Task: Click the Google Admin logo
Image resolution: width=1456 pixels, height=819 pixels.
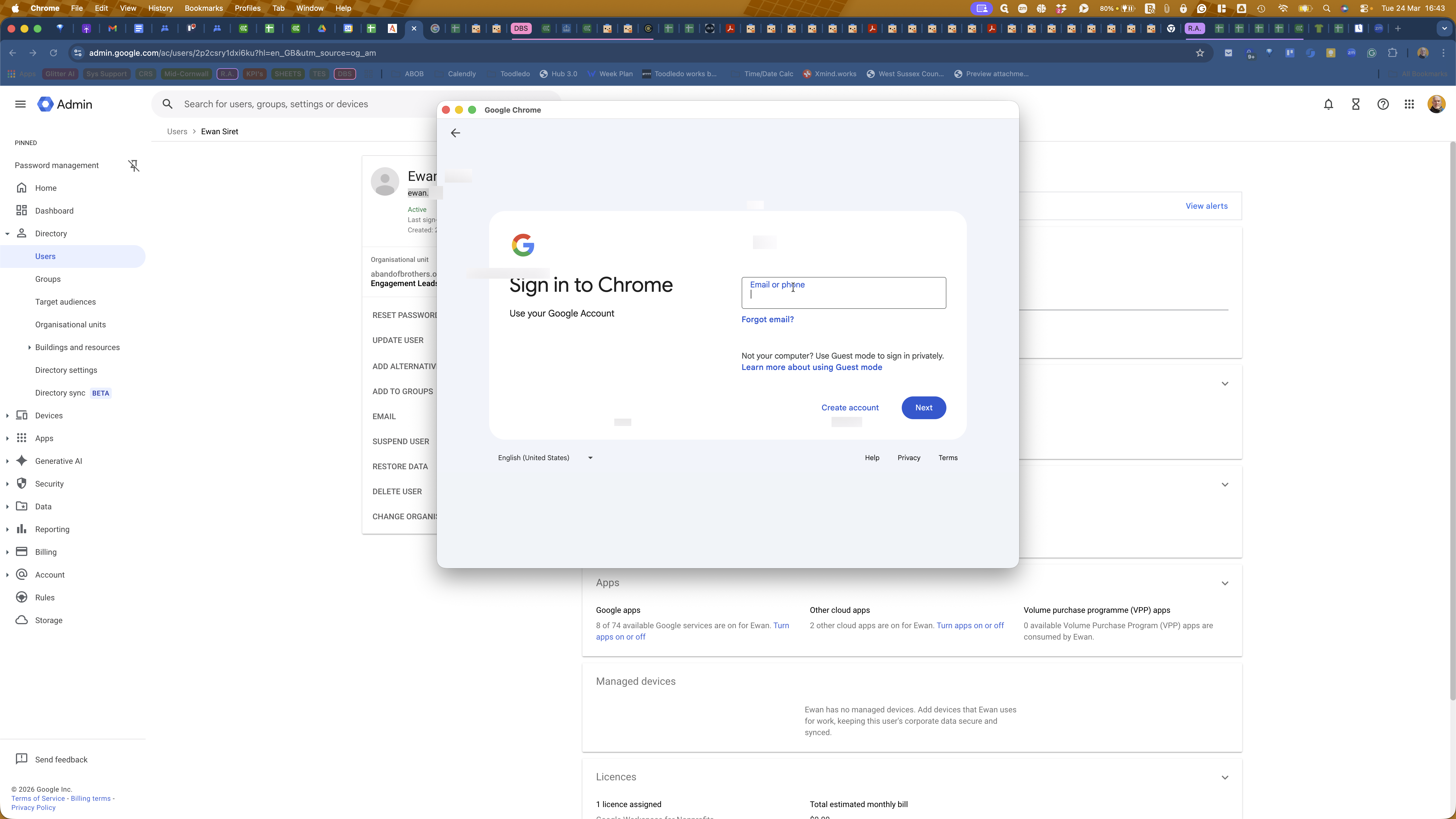Action: pyautogui.click(x=65, y=104)
